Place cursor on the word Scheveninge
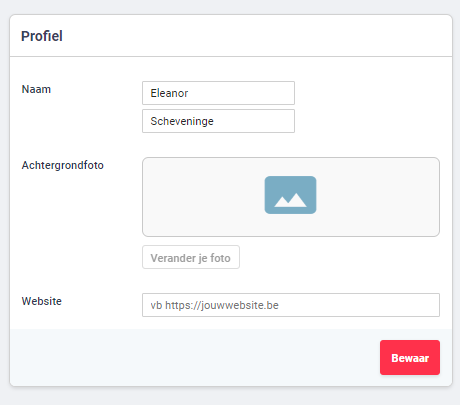Screen dimensions: 460x405 [182, 121]
